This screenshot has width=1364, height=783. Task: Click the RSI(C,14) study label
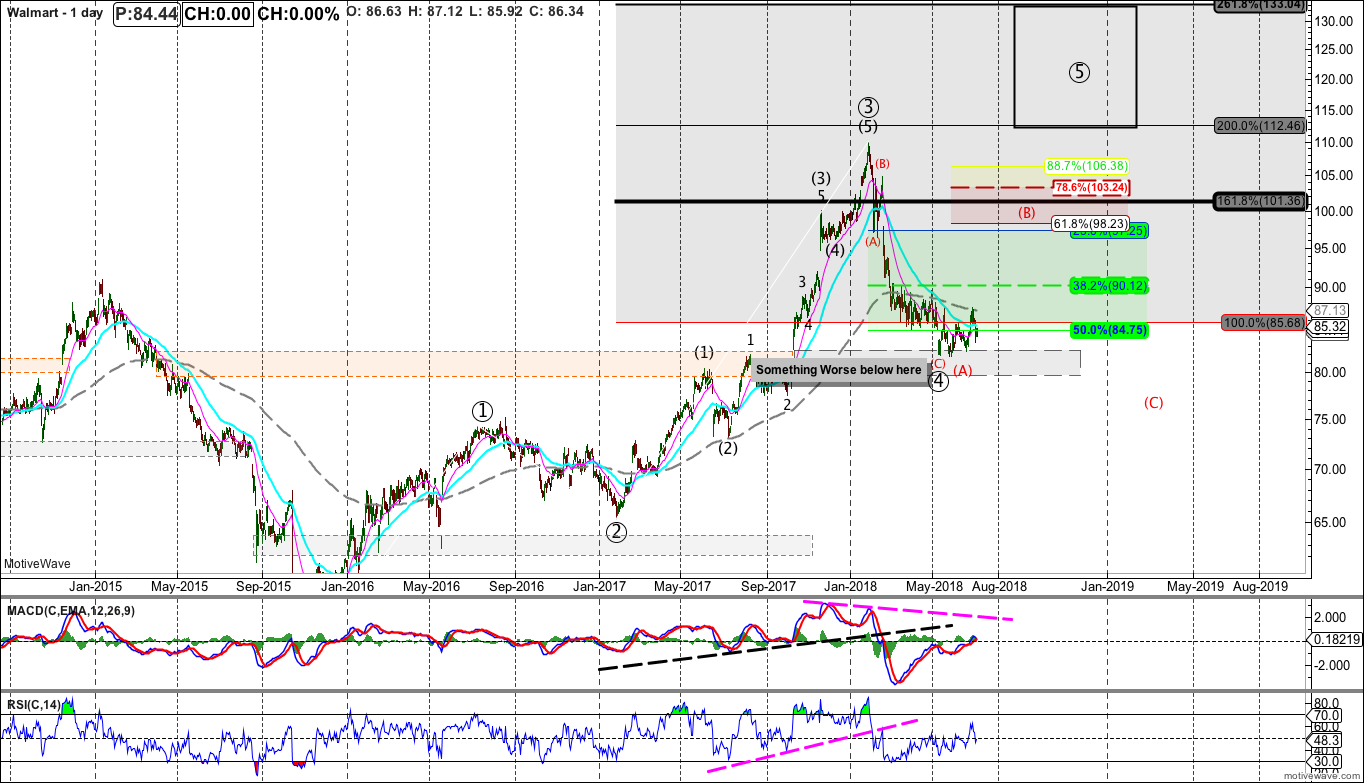pos(32,705)
